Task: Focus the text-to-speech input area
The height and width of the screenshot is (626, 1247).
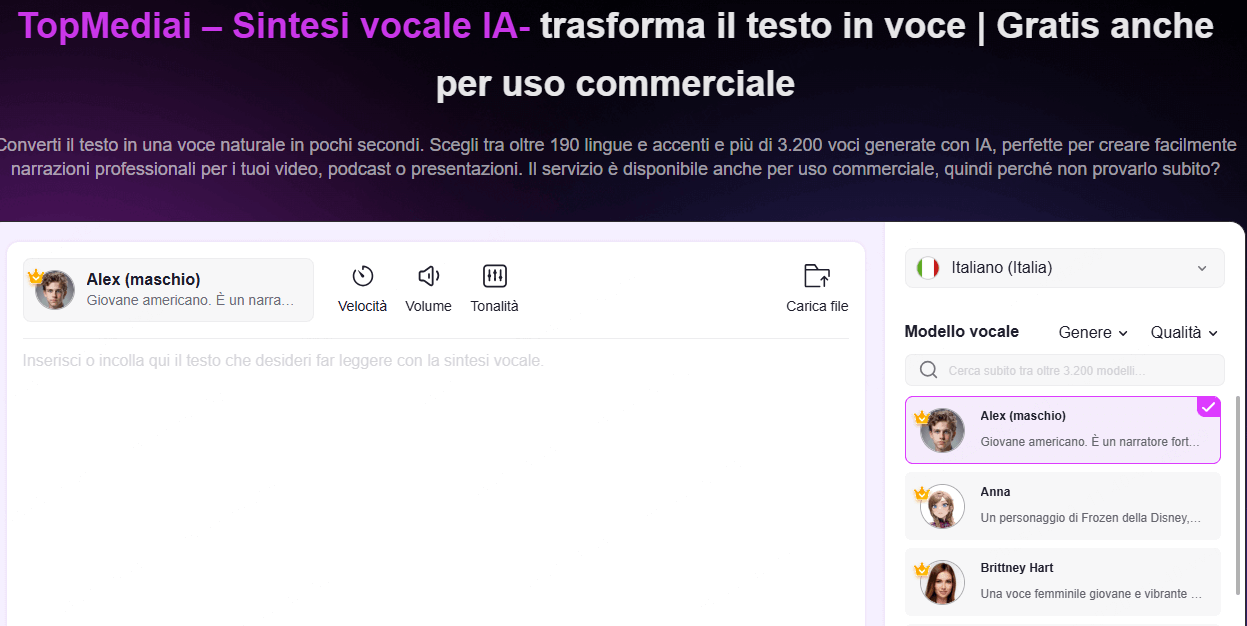Action: tap(436, 480)
